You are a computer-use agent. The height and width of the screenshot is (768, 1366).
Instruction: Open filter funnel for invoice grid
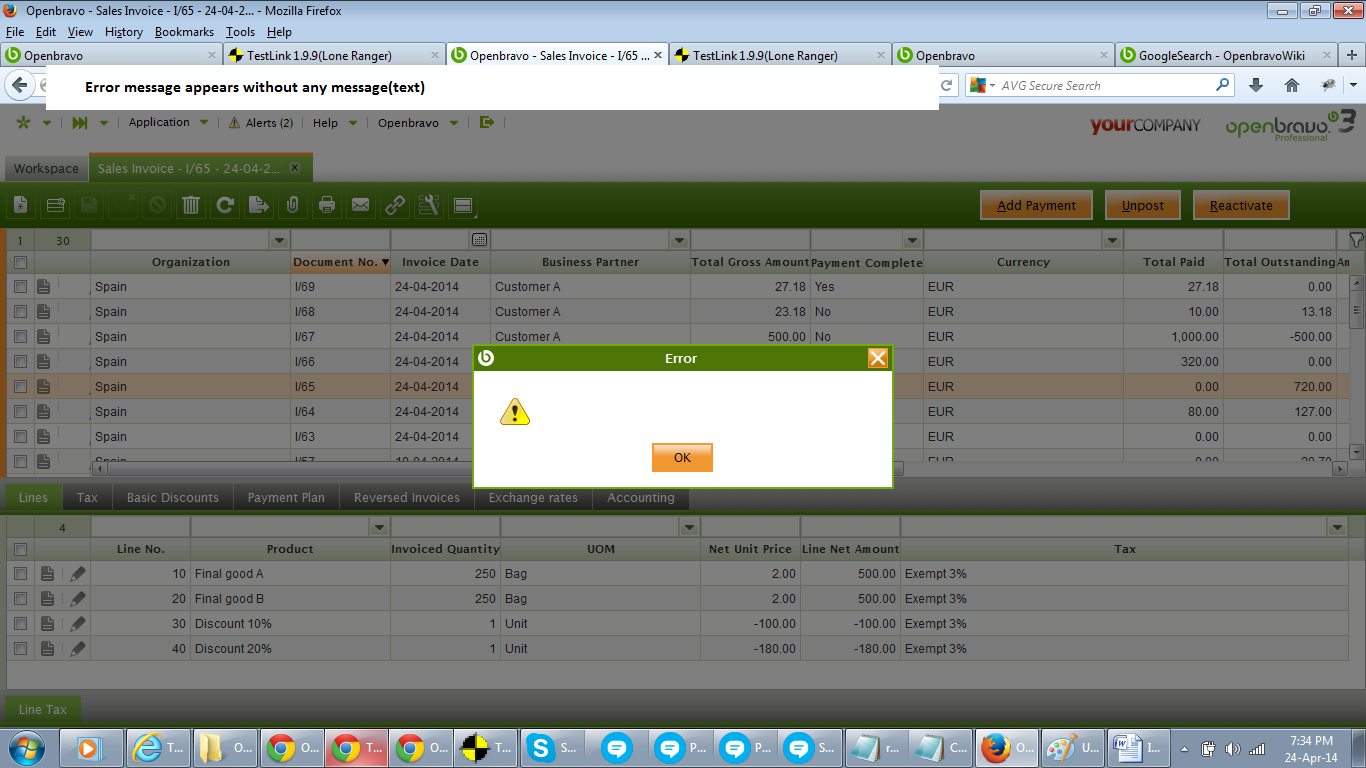click(1356, 240)
